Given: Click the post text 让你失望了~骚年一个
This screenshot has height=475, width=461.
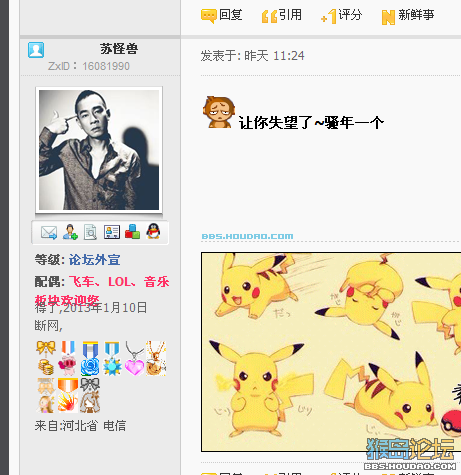Looking at the screenshot, I should pos(311,123).
